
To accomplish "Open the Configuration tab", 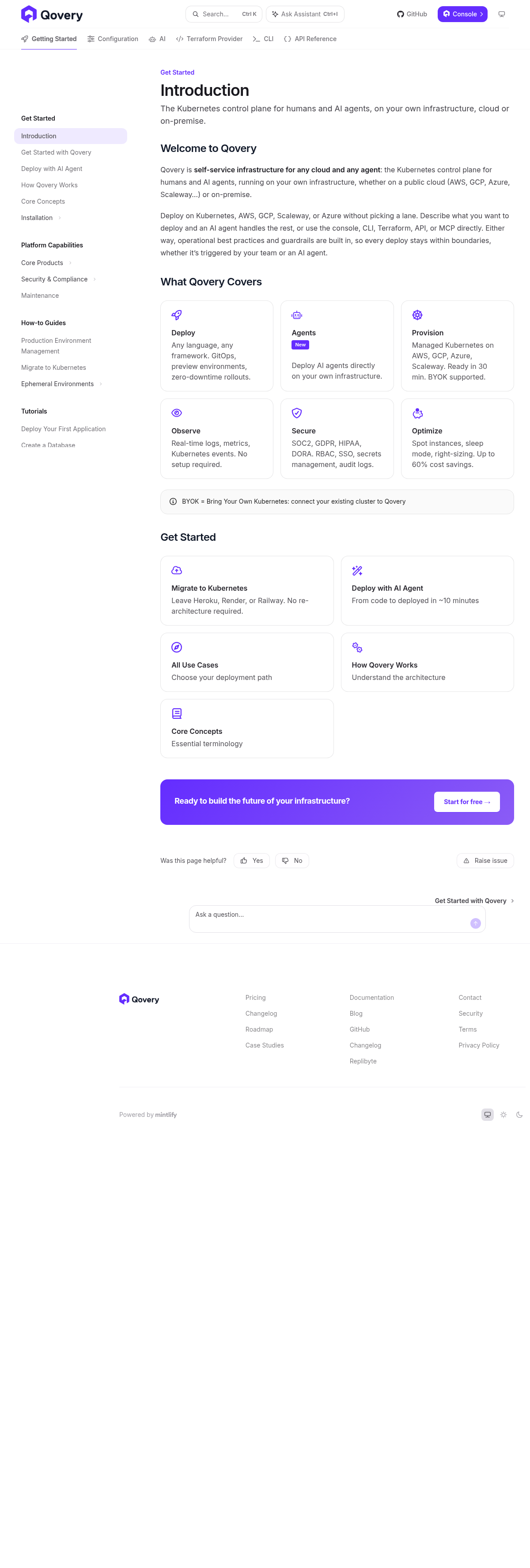I will pos(113,39).
